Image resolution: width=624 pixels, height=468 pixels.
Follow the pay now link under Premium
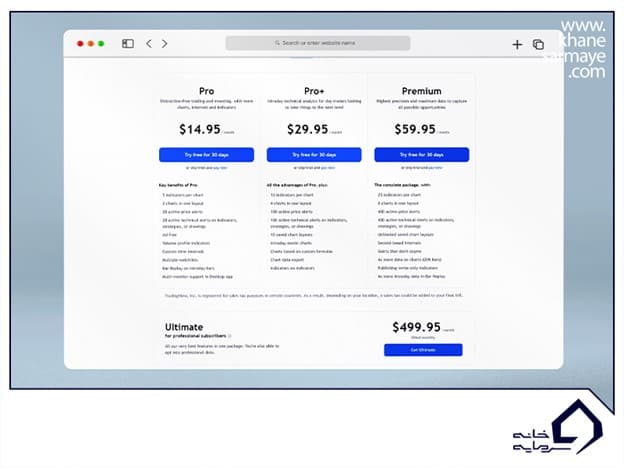click(435, 168)
